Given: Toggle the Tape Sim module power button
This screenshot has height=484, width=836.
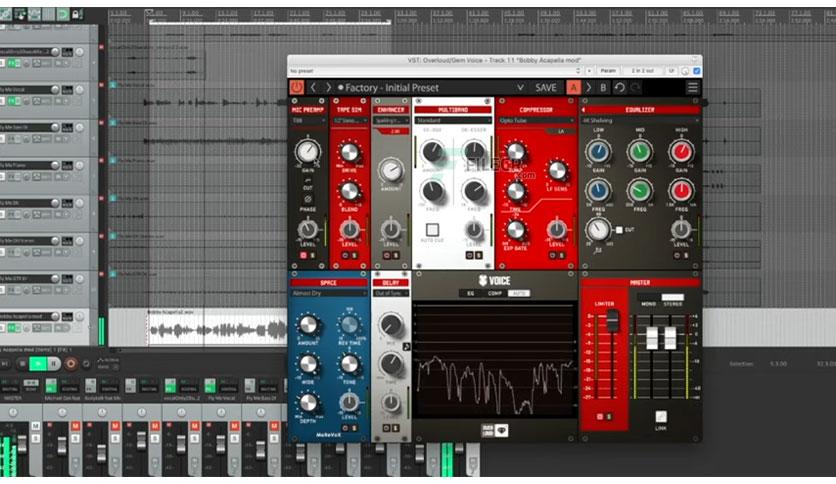Looking at the screenshot, I should [x=345, y=255].
